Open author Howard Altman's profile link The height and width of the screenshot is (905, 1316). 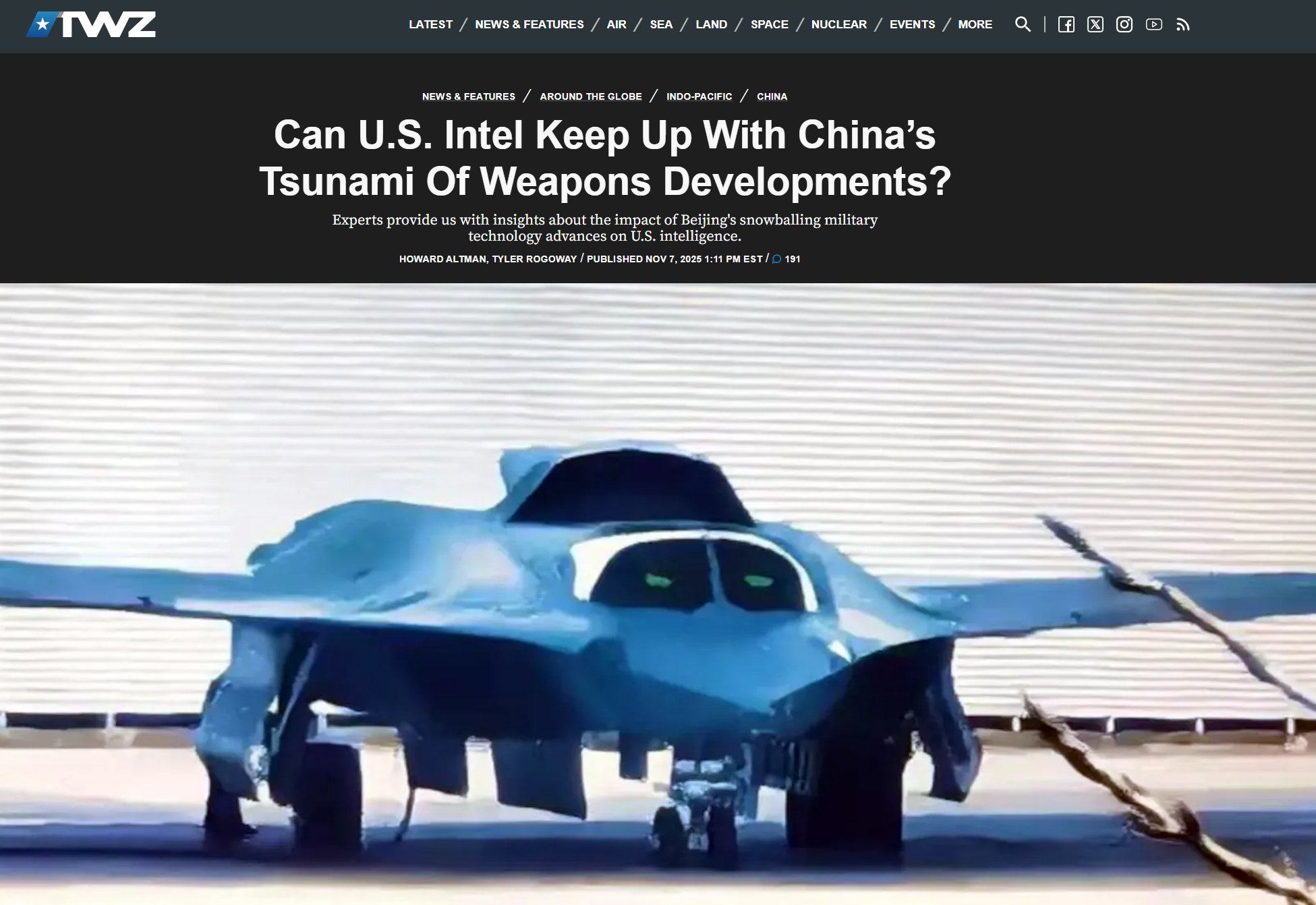coord(442,259)
